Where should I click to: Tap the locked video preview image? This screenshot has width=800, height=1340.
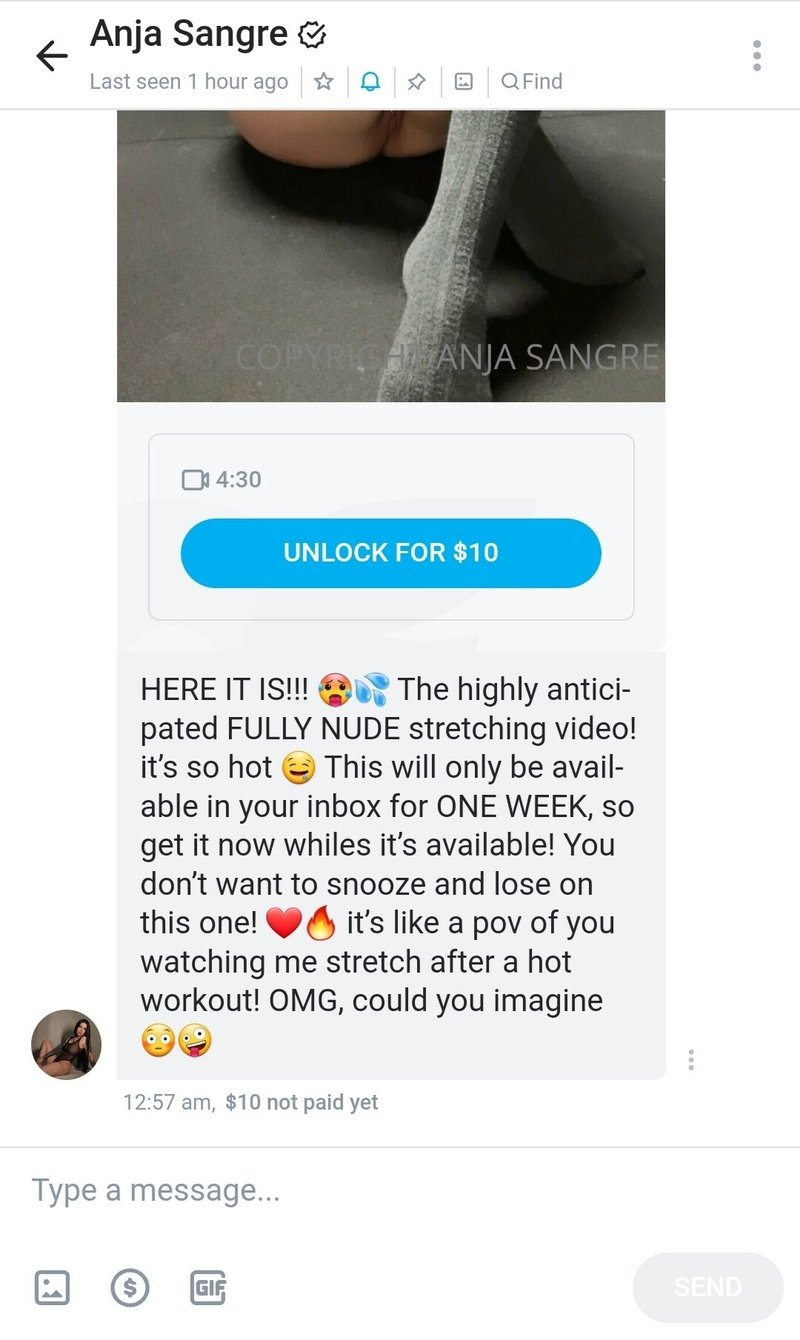point(391,256)
